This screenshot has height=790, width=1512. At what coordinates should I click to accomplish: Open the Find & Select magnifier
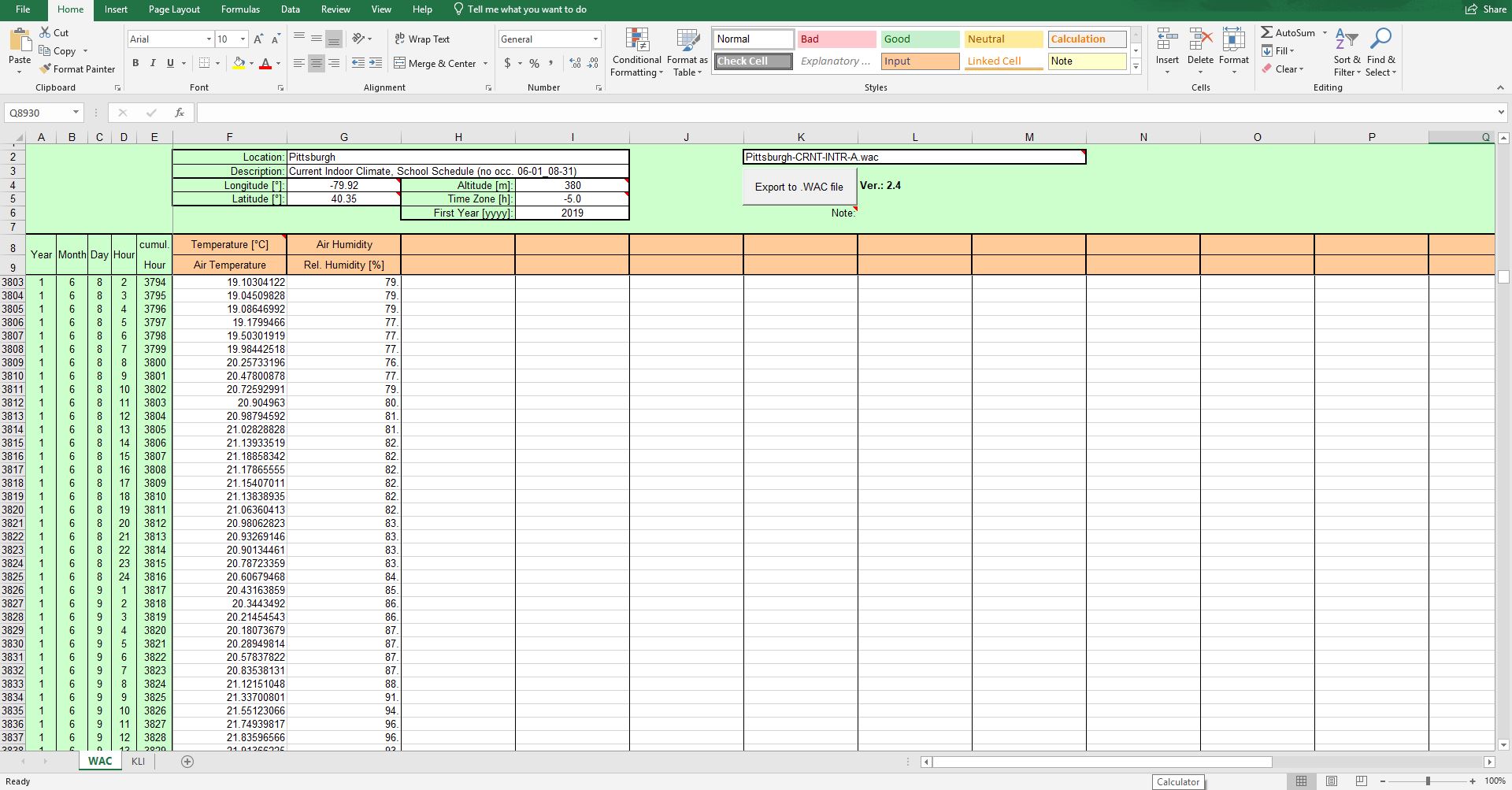click(x=1380, y=39)
